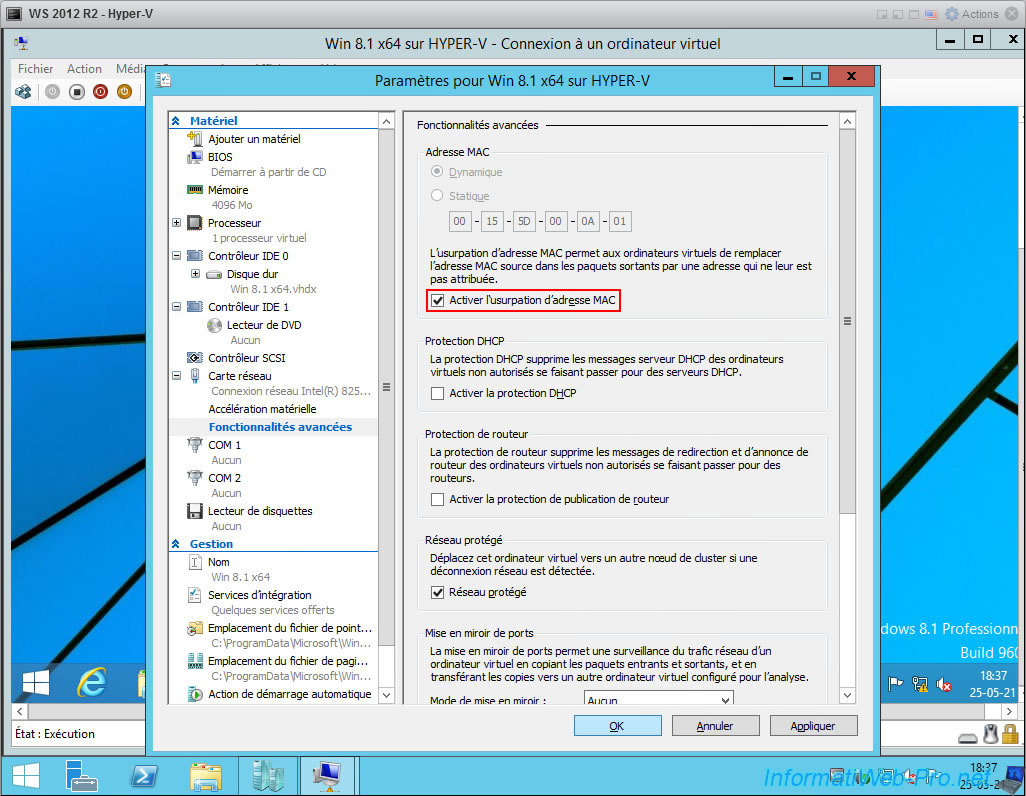
Task: Select Fonctionnalités avancées in the tree
Action: click(x=280, y=427)
